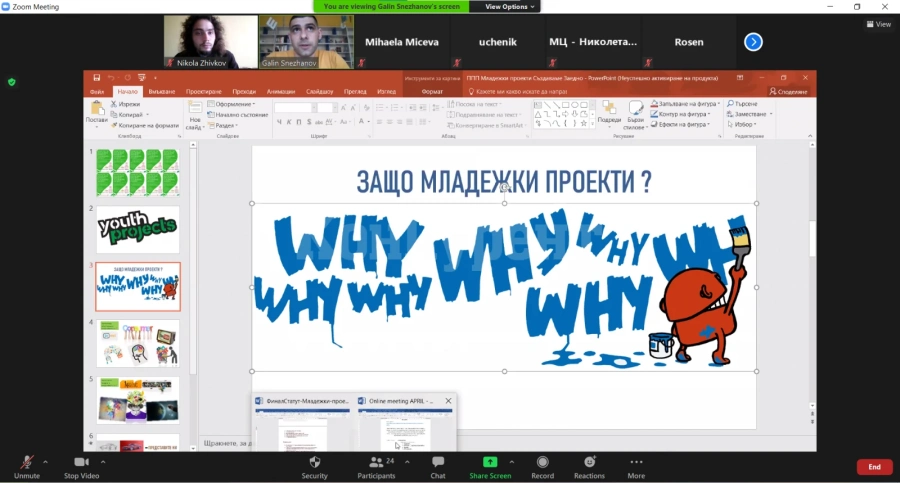Viewport: 900px width, 483px height.
Task: Toggle center text alignment button
Action: click(389, 122)
